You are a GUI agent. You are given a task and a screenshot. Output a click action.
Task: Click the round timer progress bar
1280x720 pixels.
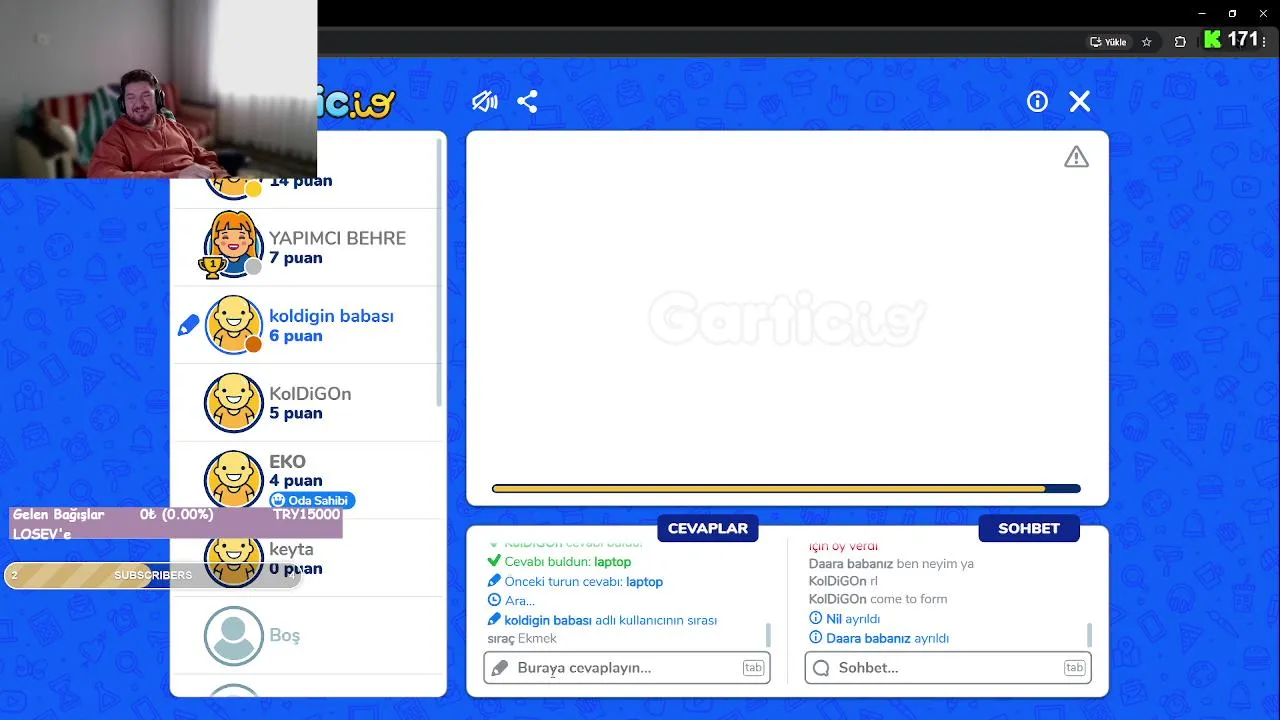[786, 489]
